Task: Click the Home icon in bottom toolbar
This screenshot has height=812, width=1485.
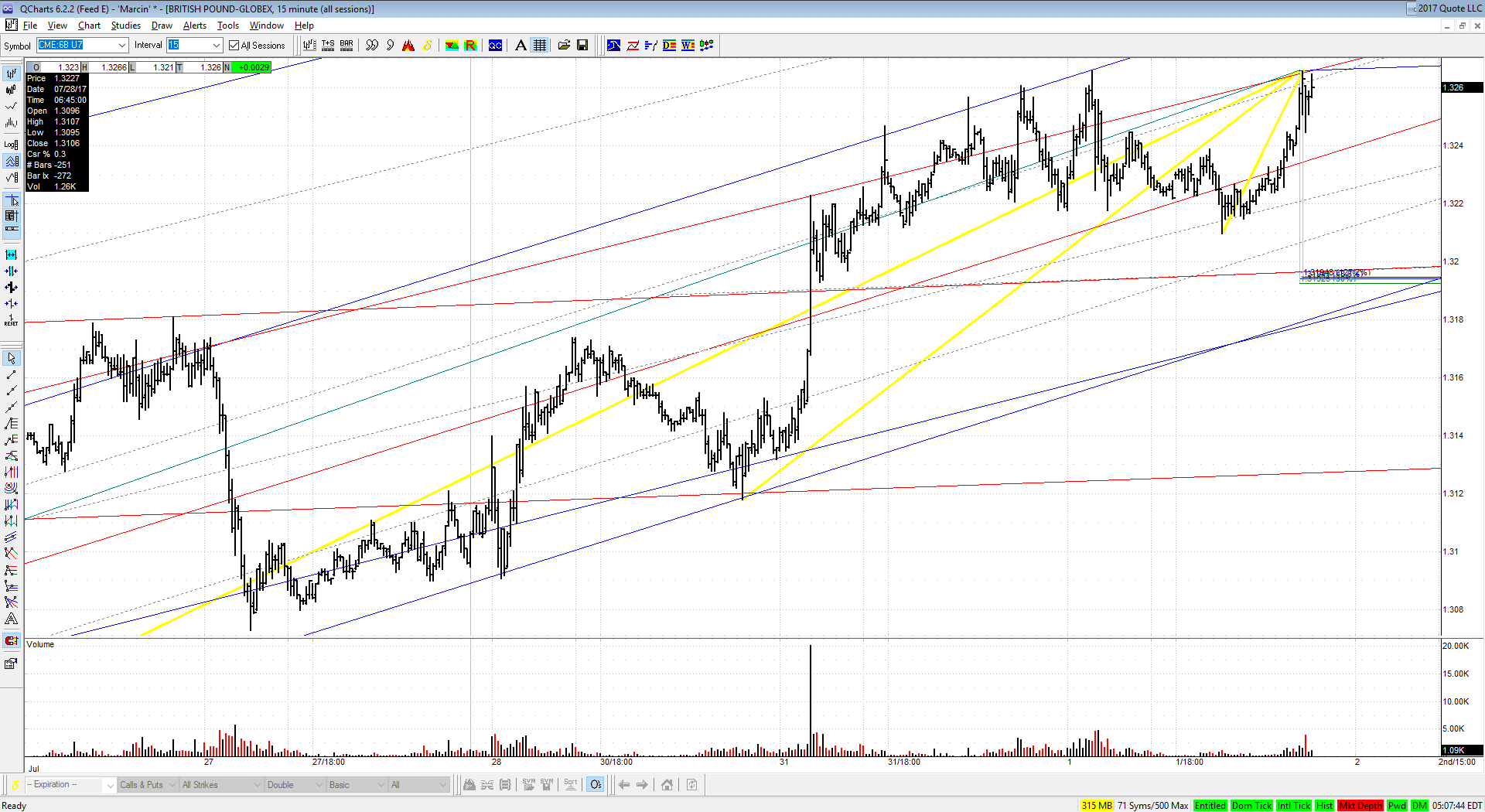Action: pyautogui.click(x=667, y=785)
